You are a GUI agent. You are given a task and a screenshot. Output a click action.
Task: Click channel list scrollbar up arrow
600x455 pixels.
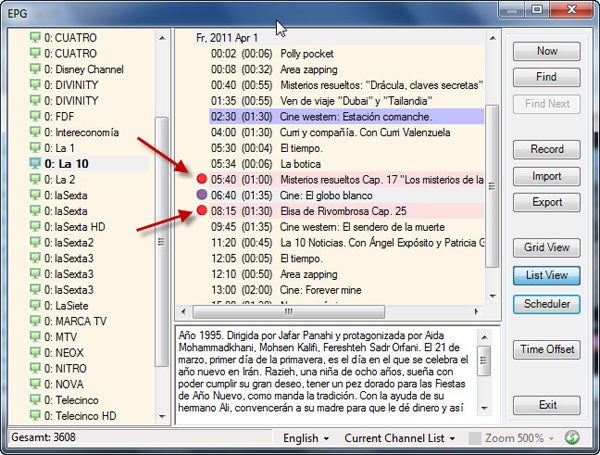tap(162, 38)
